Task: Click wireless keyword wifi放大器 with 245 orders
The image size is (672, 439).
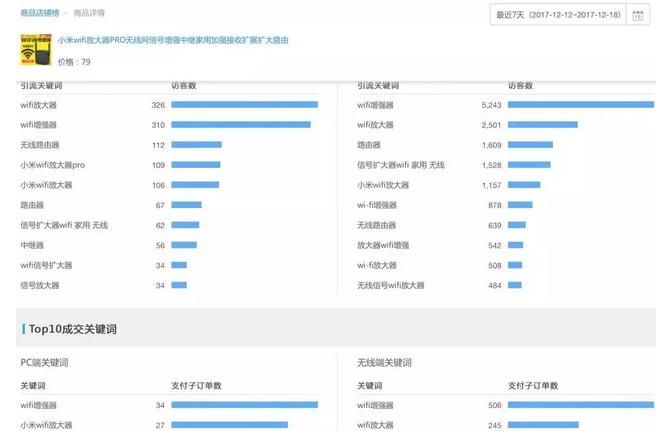Action: pyautogui.click(x=375, y=425)
